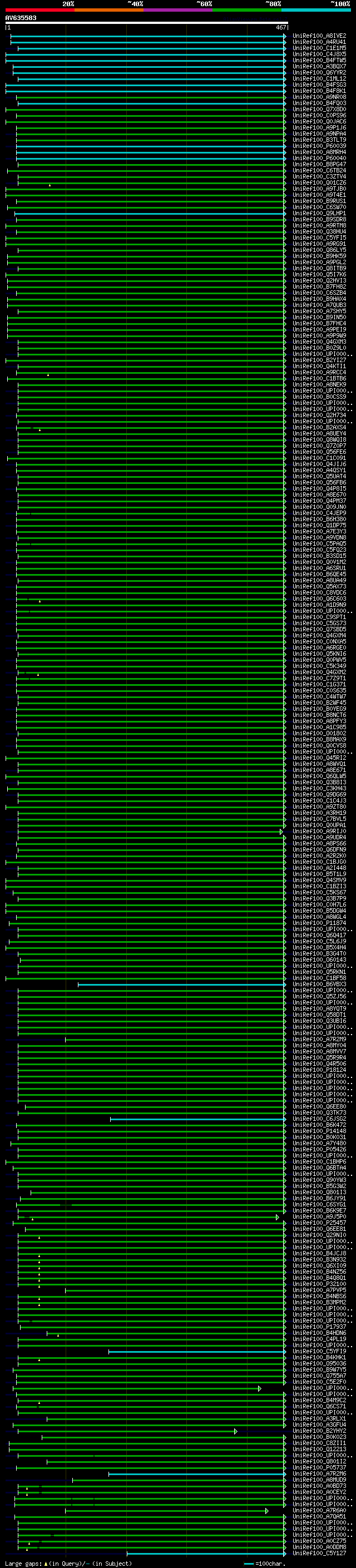Select the UniRef100_C6TB24 label
The width and height of the screenshot is (356, 1568).
point(319,170)
